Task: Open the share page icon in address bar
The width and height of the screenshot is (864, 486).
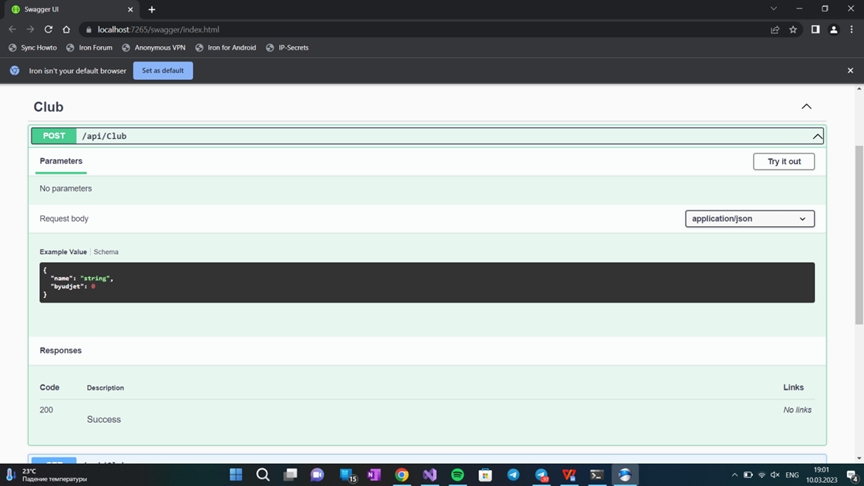Action: coord(774,30)
